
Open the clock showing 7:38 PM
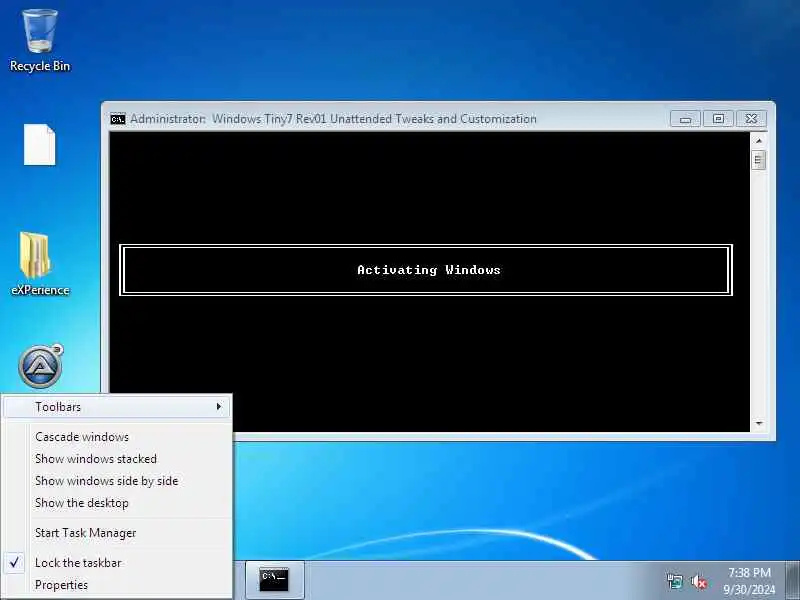749,581
